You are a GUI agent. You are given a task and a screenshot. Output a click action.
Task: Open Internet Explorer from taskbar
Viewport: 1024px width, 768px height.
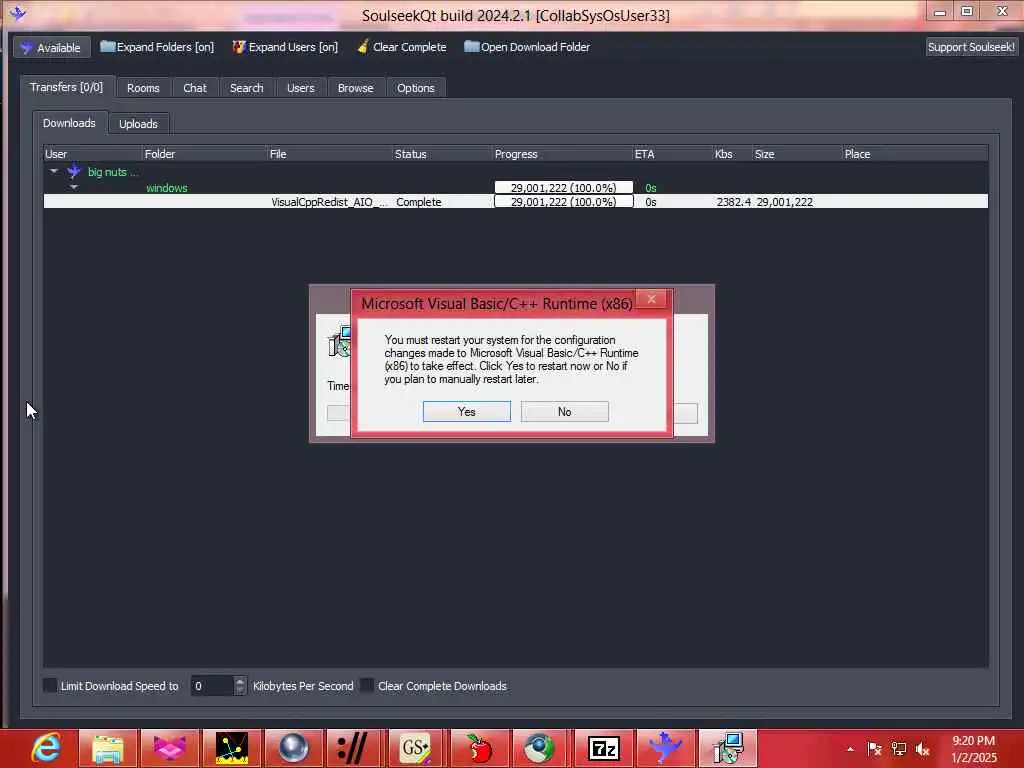click(46, 748)
